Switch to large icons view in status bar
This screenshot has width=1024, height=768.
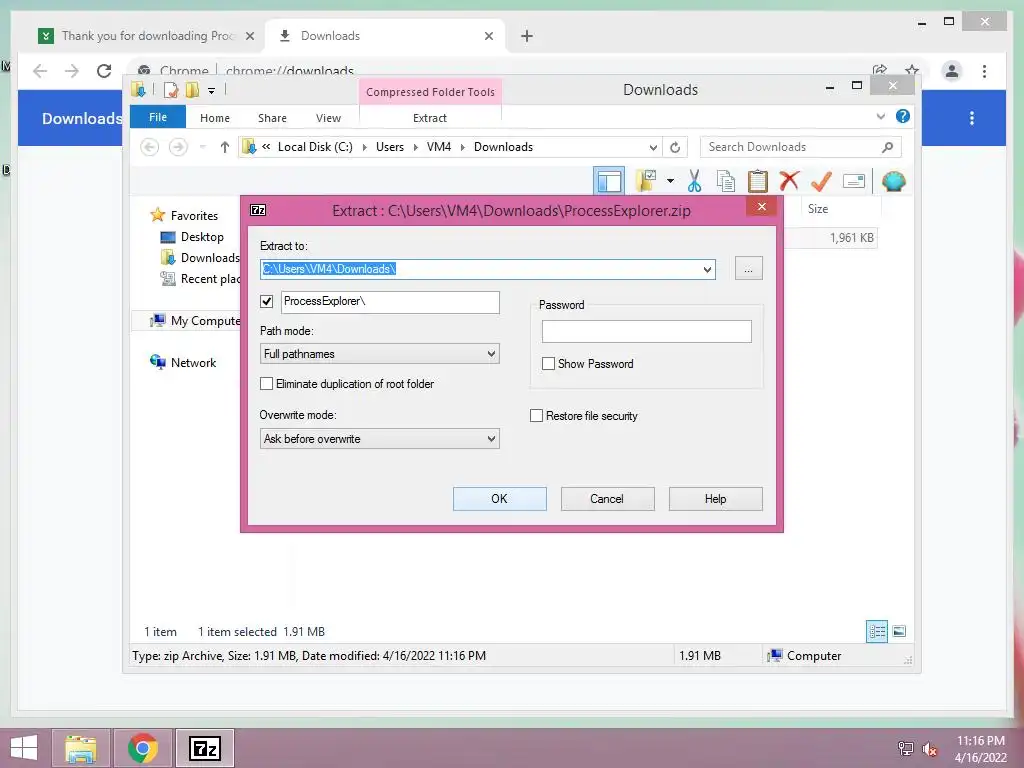point(899,631)
